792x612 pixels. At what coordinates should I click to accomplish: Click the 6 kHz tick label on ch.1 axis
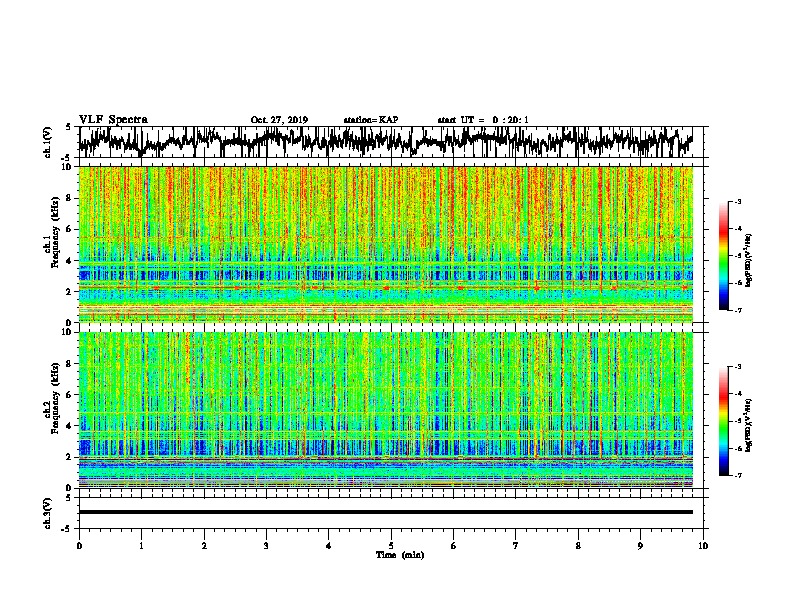69,229
